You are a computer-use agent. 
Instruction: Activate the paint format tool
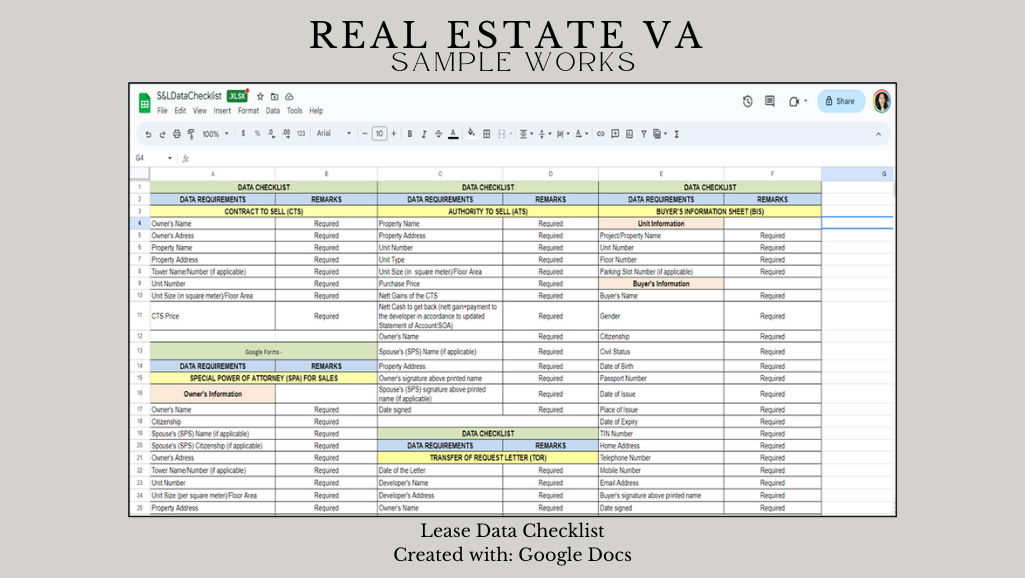191,134
